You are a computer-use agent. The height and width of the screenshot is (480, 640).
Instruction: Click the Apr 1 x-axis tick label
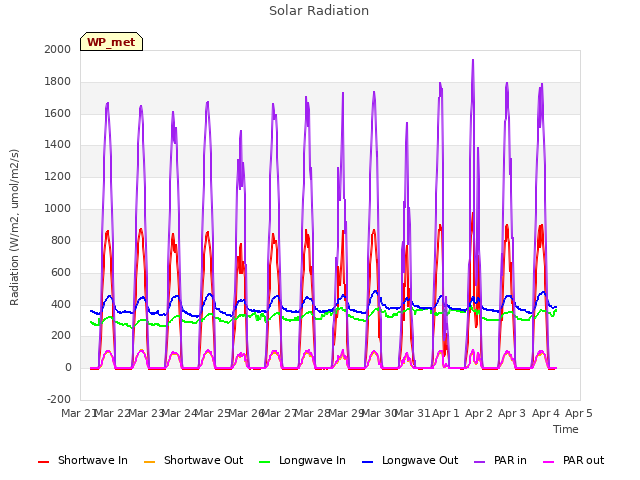tap(446, 413)
